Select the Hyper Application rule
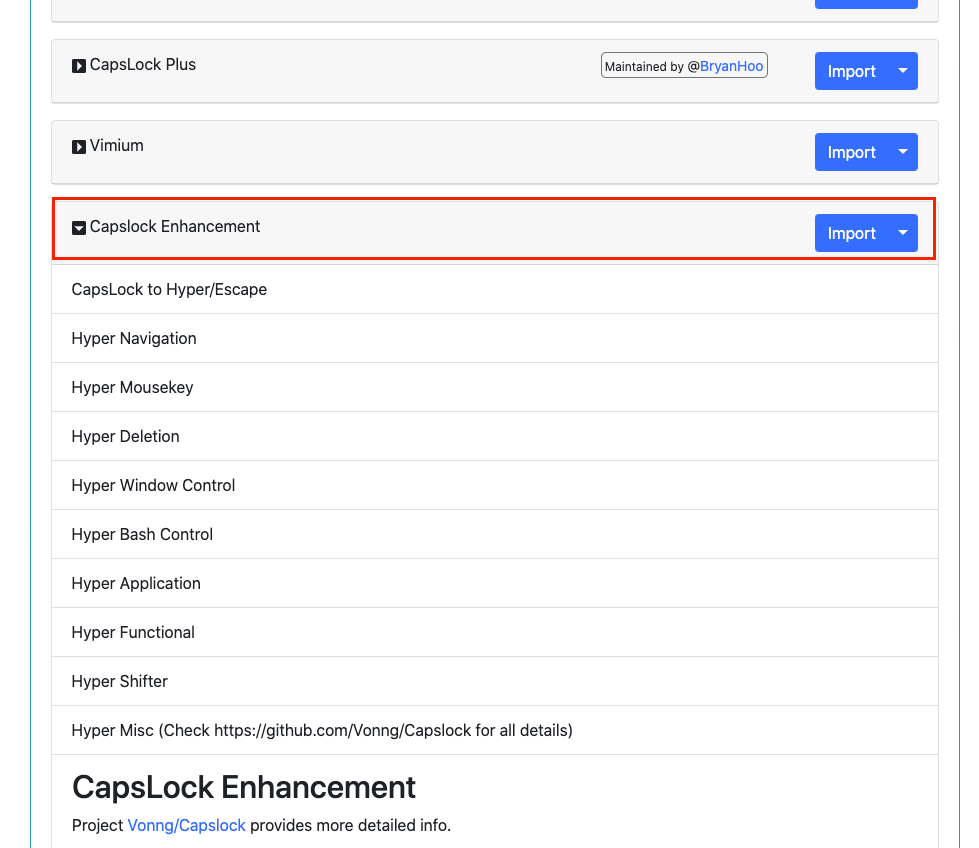 (494, 583)
